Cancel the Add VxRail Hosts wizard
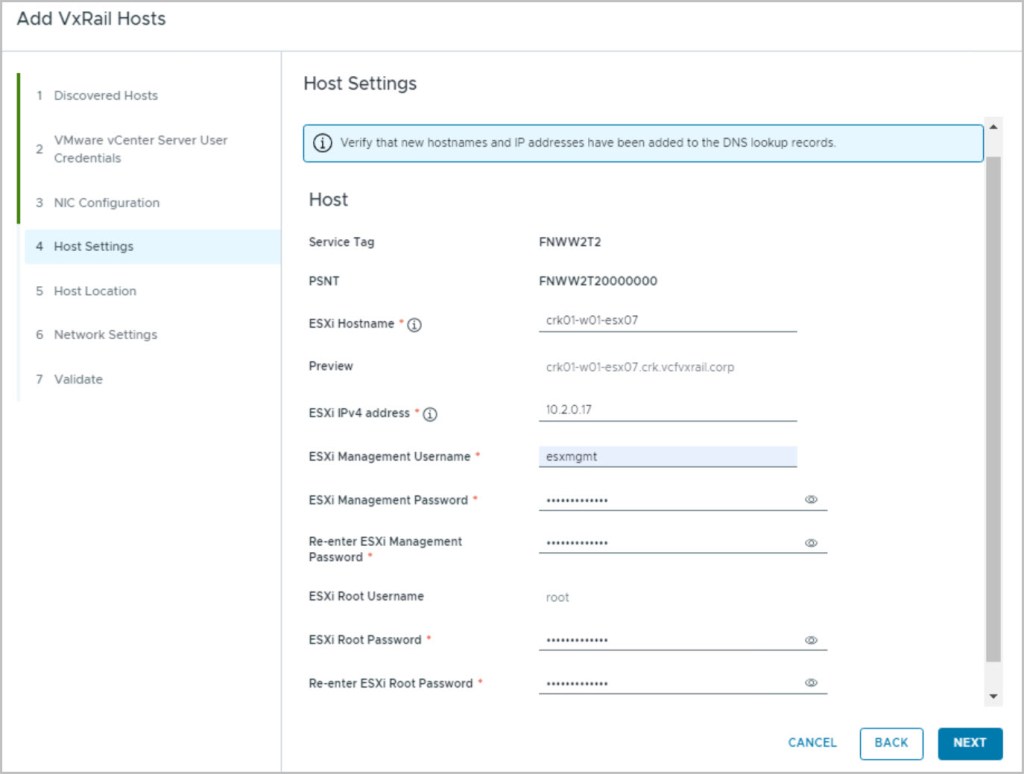The image size is (1024, 774). [x=812, y=743]
